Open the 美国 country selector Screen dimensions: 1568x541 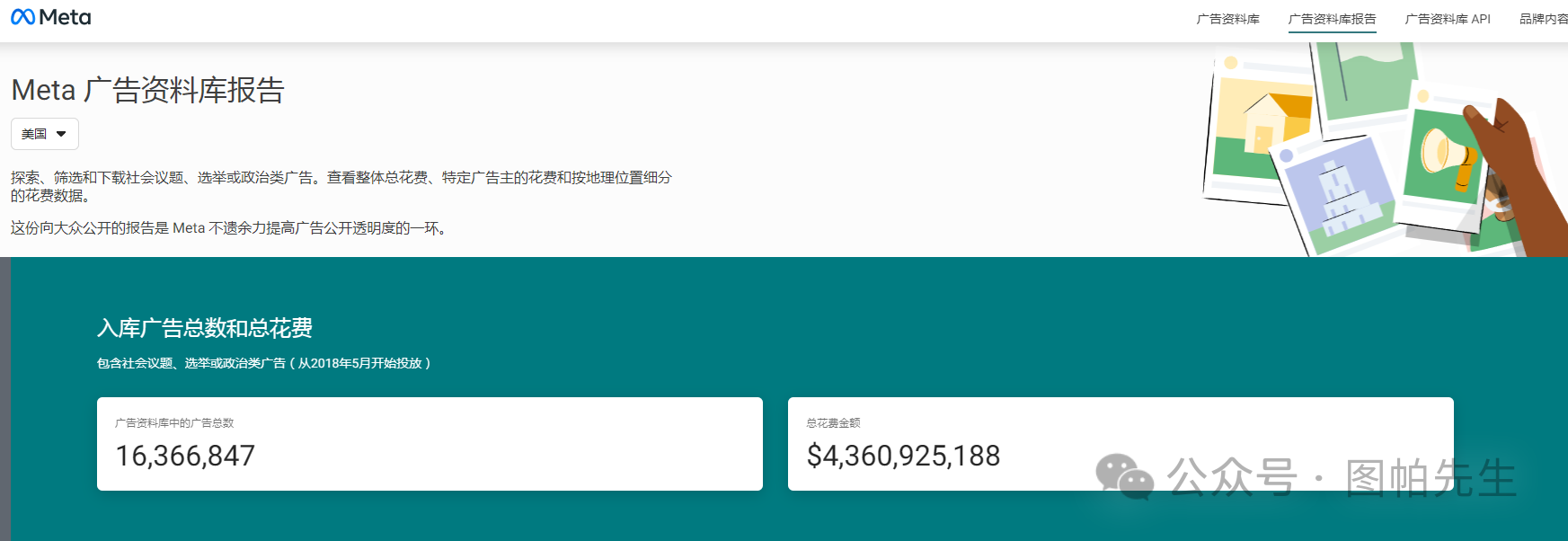[45, 134]
